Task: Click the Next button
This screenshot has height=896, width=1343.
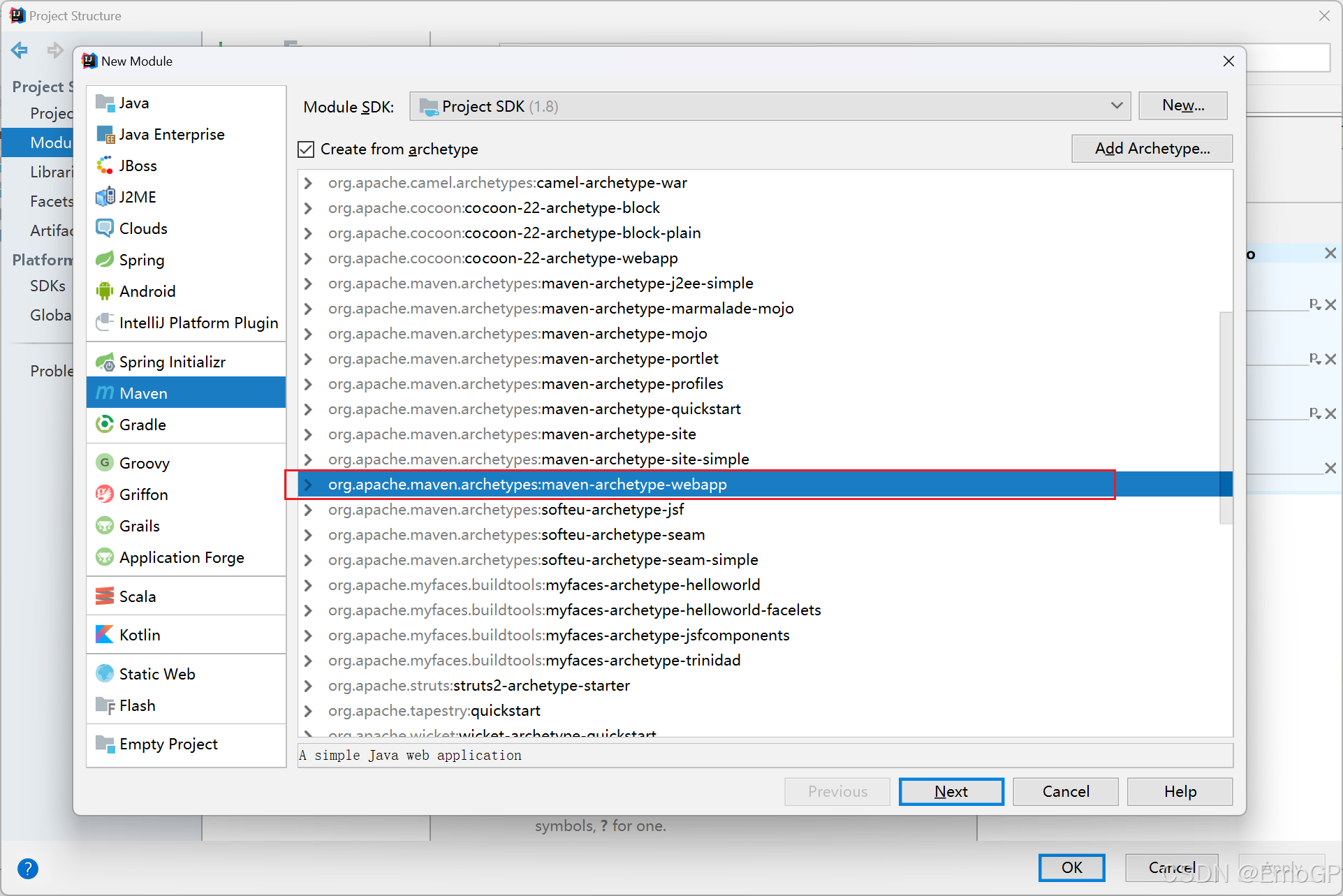Action: (951, 791)
